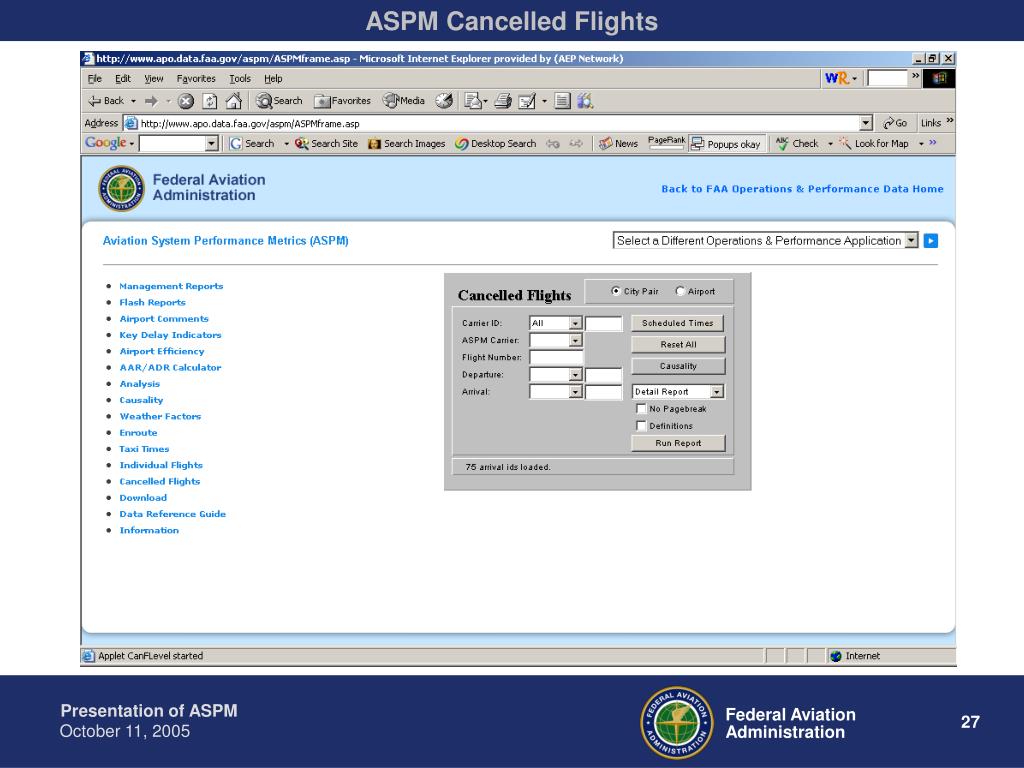Click the Google toolbar Search button
The width and height of the screenshot is (1024, 768).
252,144
